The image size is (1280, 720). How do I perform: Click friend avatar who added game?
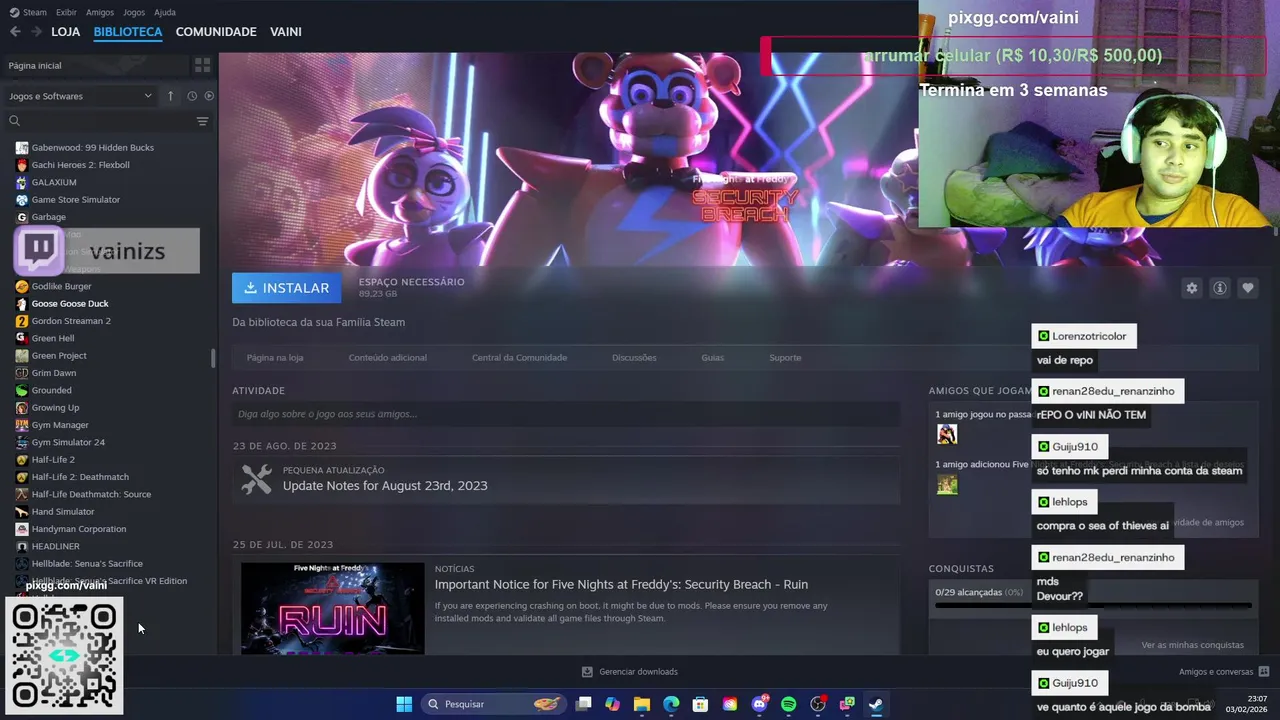[947, 484]
